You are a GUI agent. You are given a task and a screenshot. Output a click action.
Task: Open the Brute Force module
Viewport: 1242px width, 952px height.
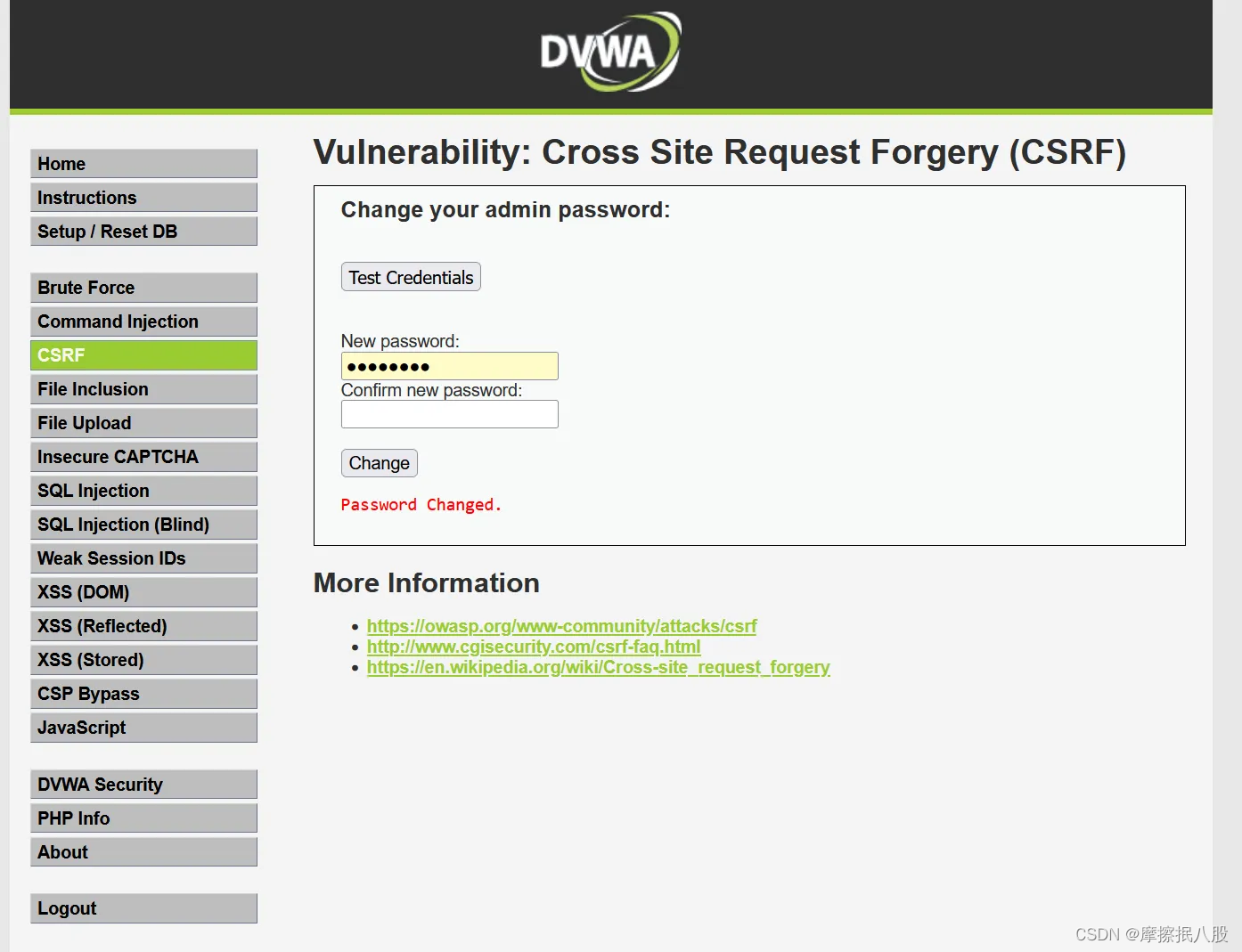click(x=143, y=287)
